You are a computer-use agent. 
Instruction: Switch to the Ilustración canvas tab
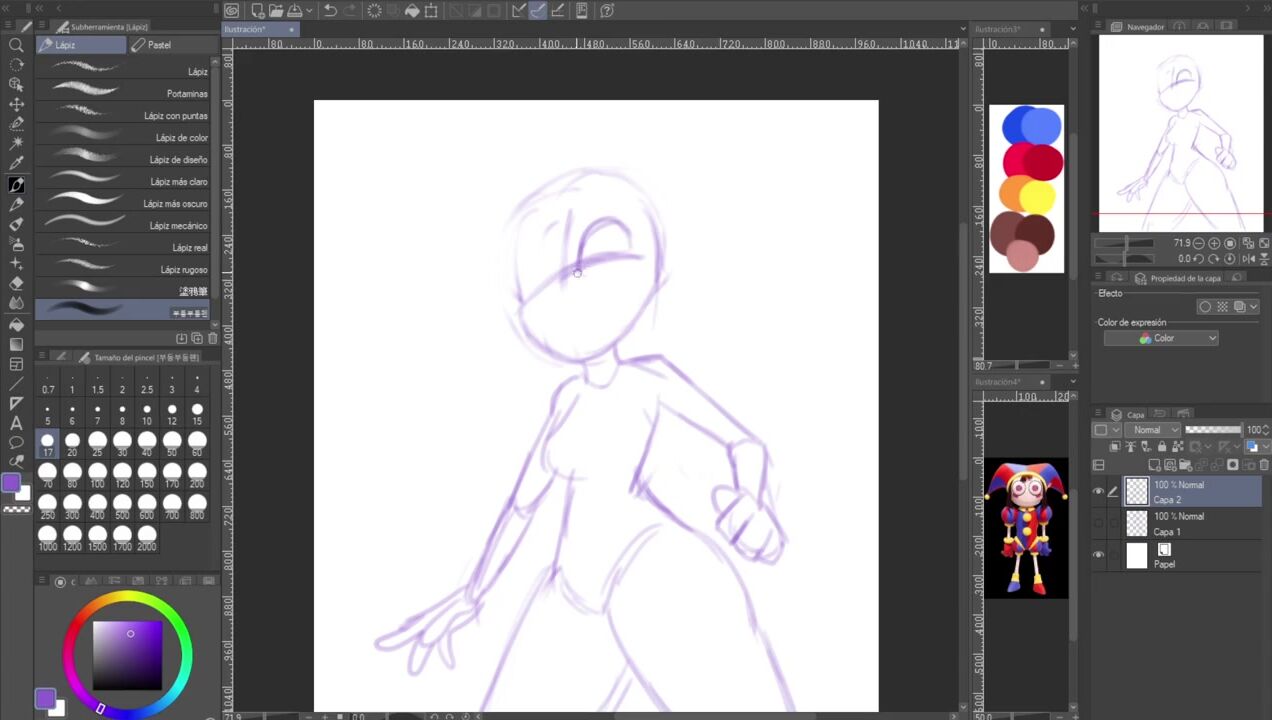click(246, 29)
